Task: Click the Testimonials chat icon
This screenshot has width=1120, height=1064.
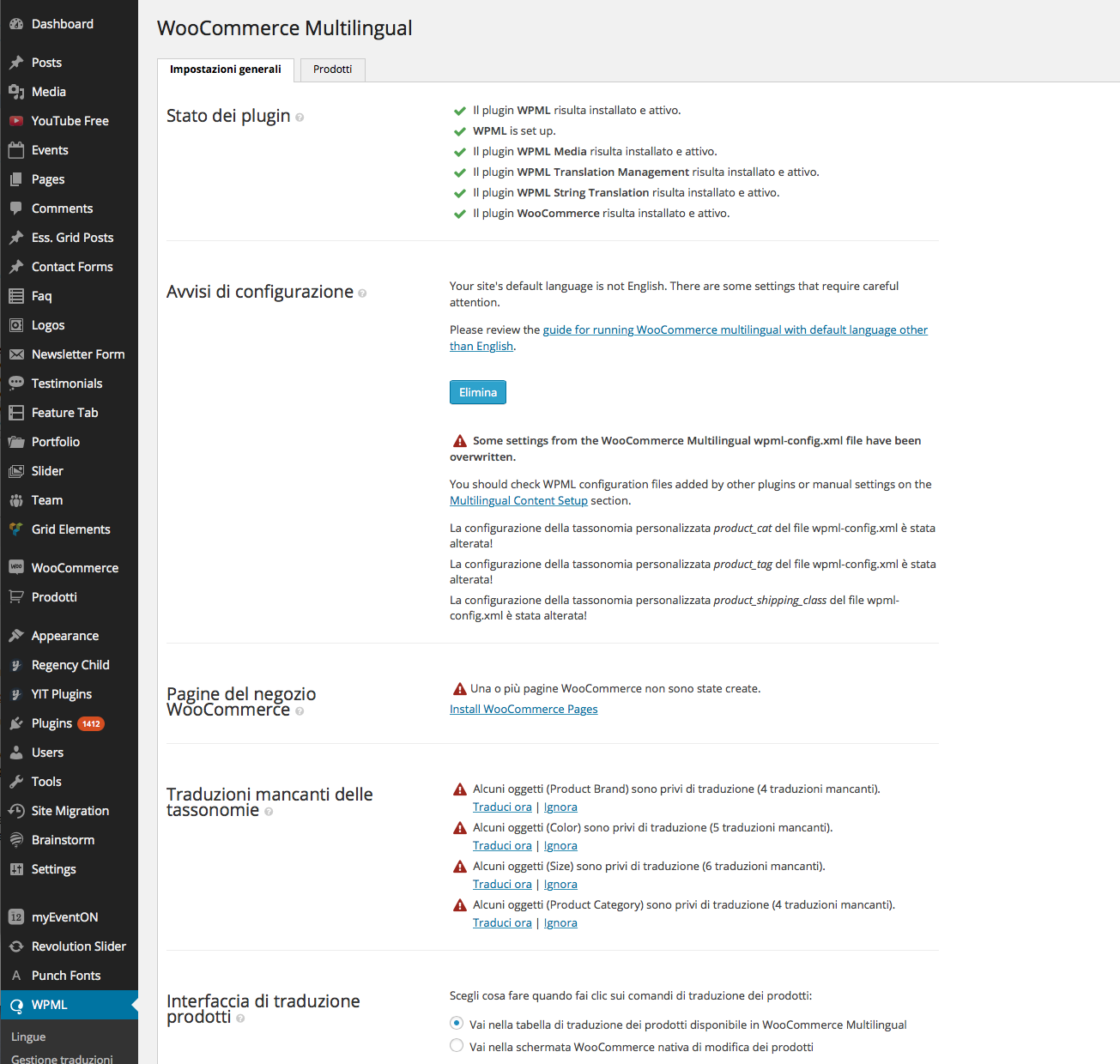Action: (x=16, y=384)
